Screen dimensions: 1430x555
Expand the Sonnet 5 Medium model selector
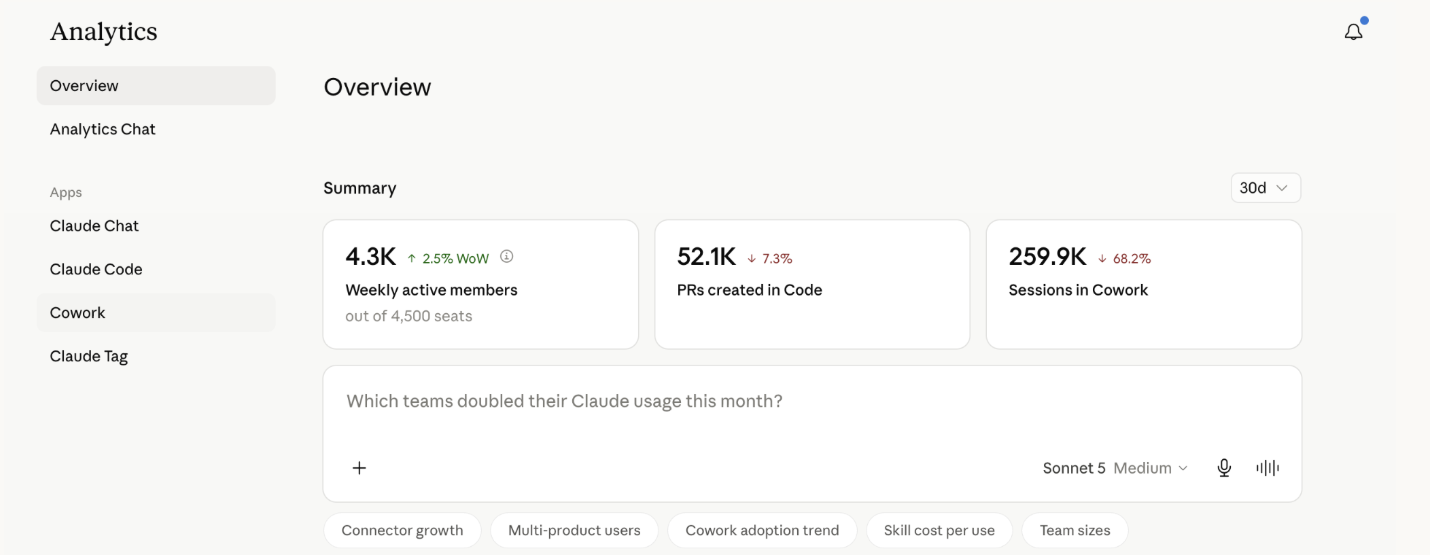[x=1115, y=468]
